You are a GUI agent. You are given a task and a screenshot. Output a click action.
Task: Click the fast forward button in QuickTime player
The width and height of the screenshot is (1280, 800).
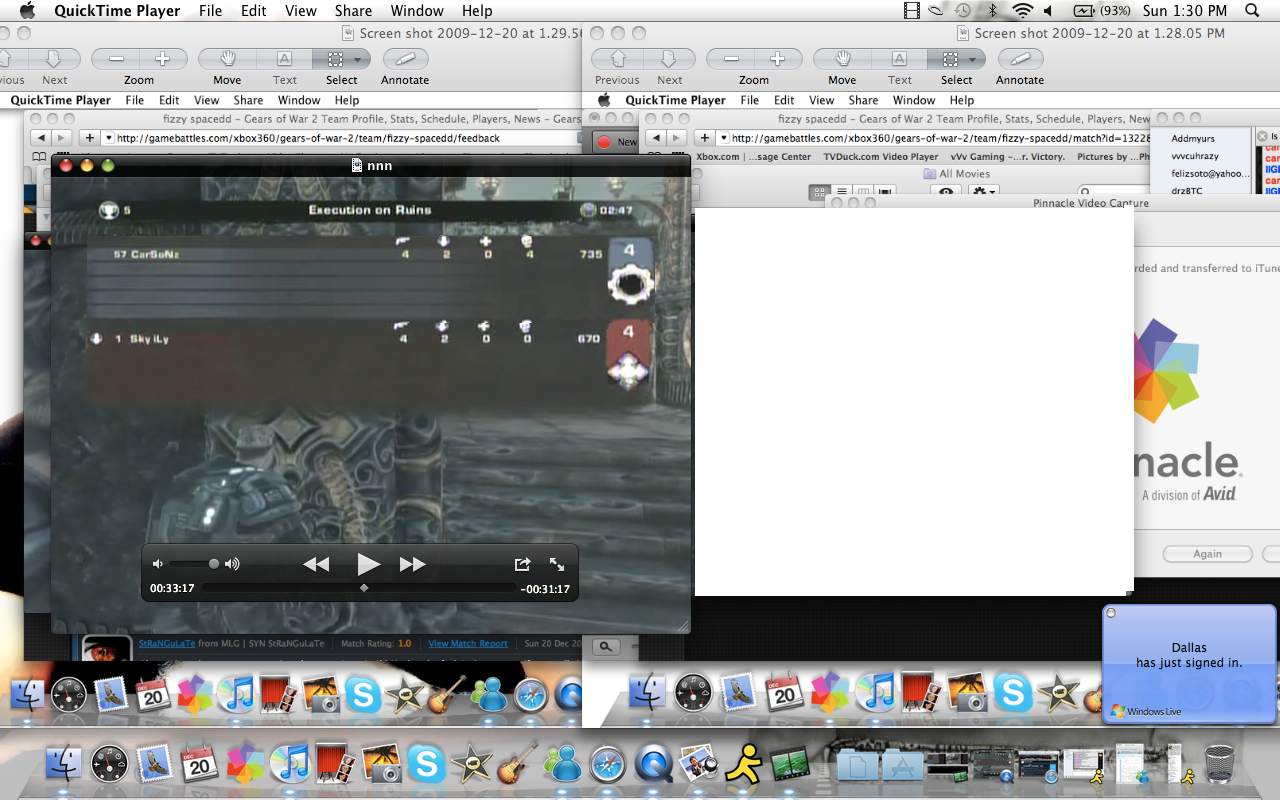pyautogui.click(x=412, y=565)
